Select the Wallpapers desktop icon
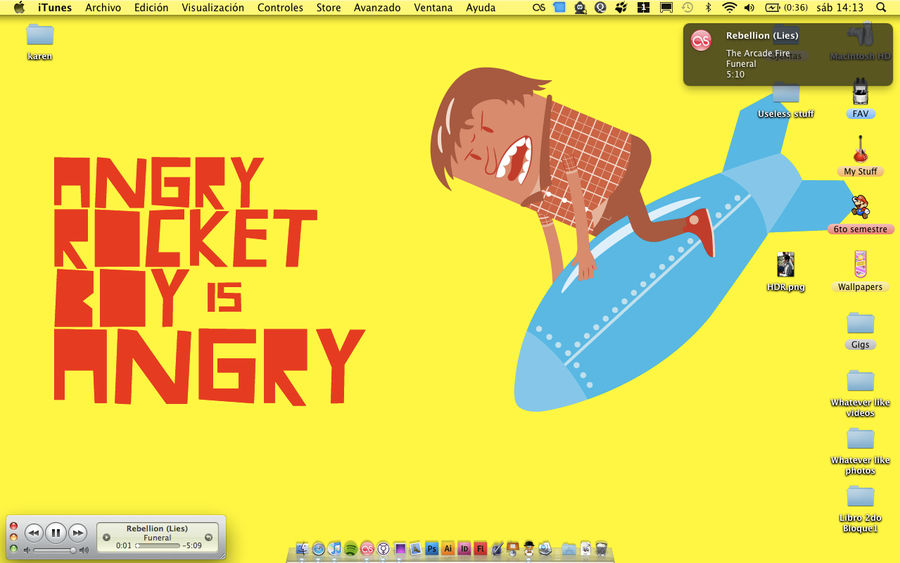 860,271
